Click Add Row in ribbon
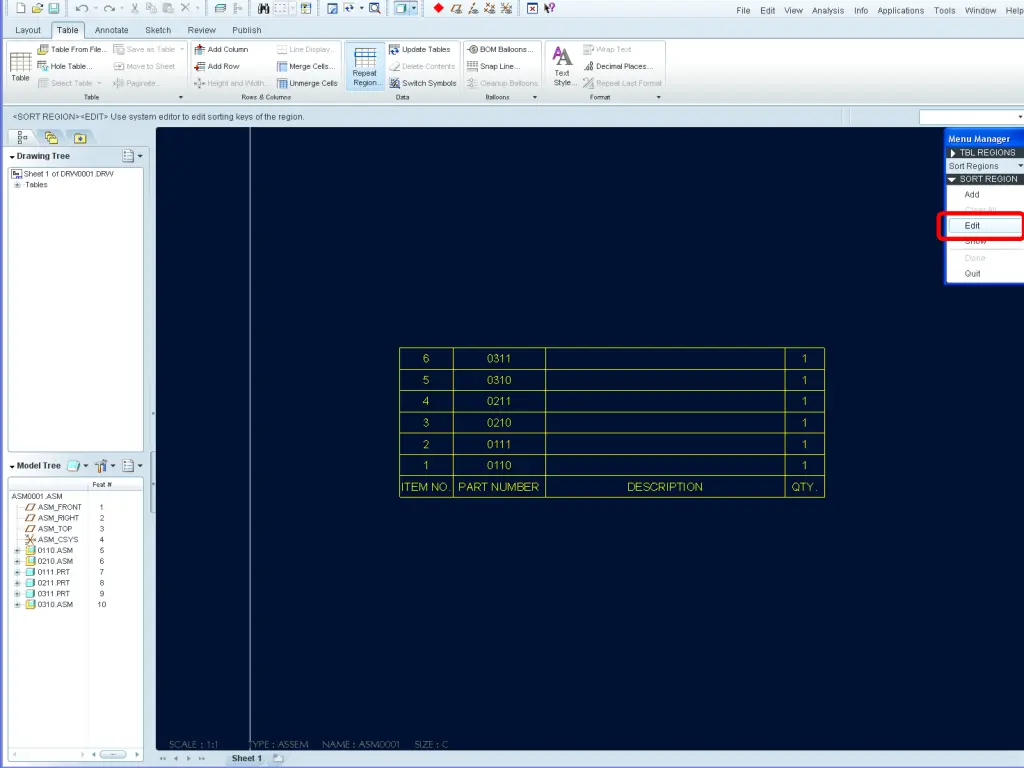Viewport: 1024px width, 768px height. click(217, 66)
